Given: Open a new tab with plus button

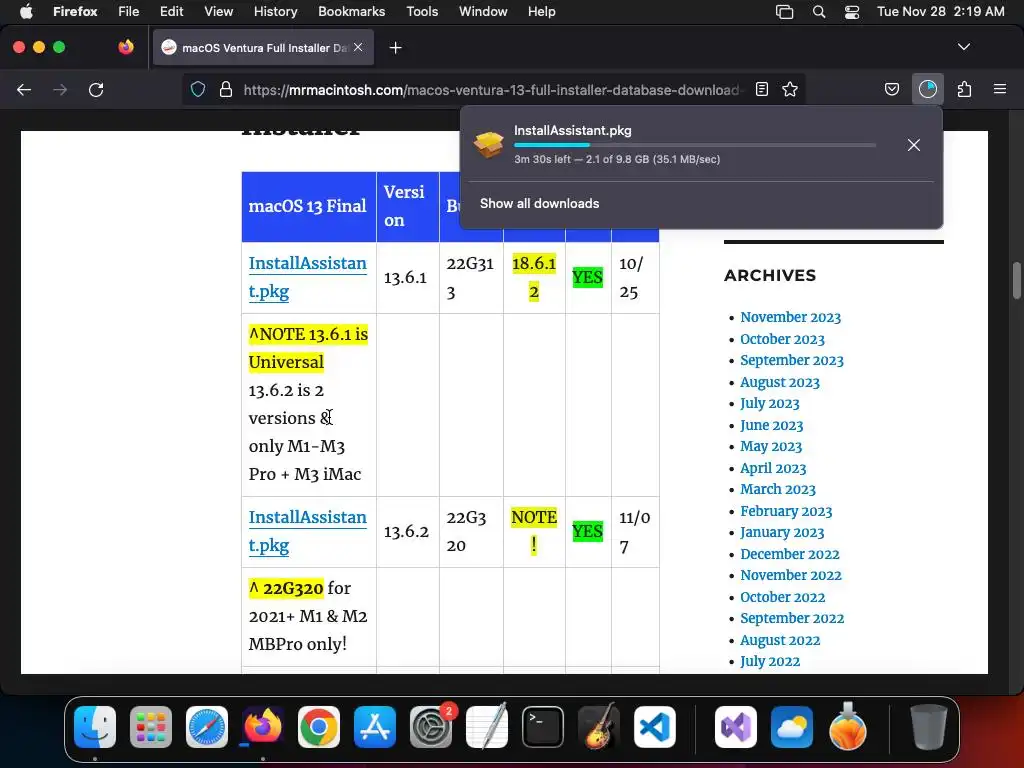Looking at the screenshot, I should pos(395,48).
